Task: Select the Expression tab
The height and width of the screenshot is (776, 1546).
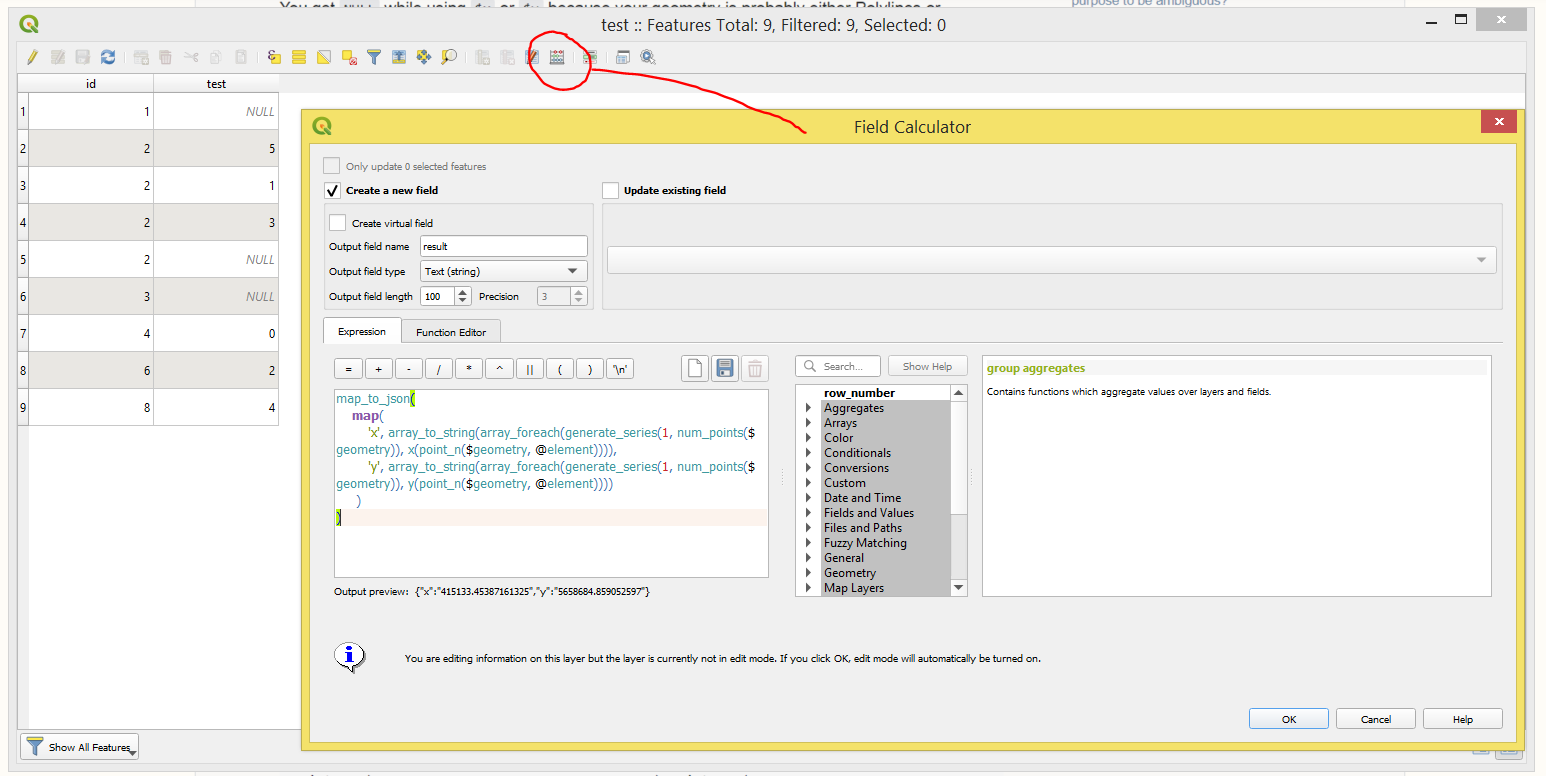Action: (362, 331)
